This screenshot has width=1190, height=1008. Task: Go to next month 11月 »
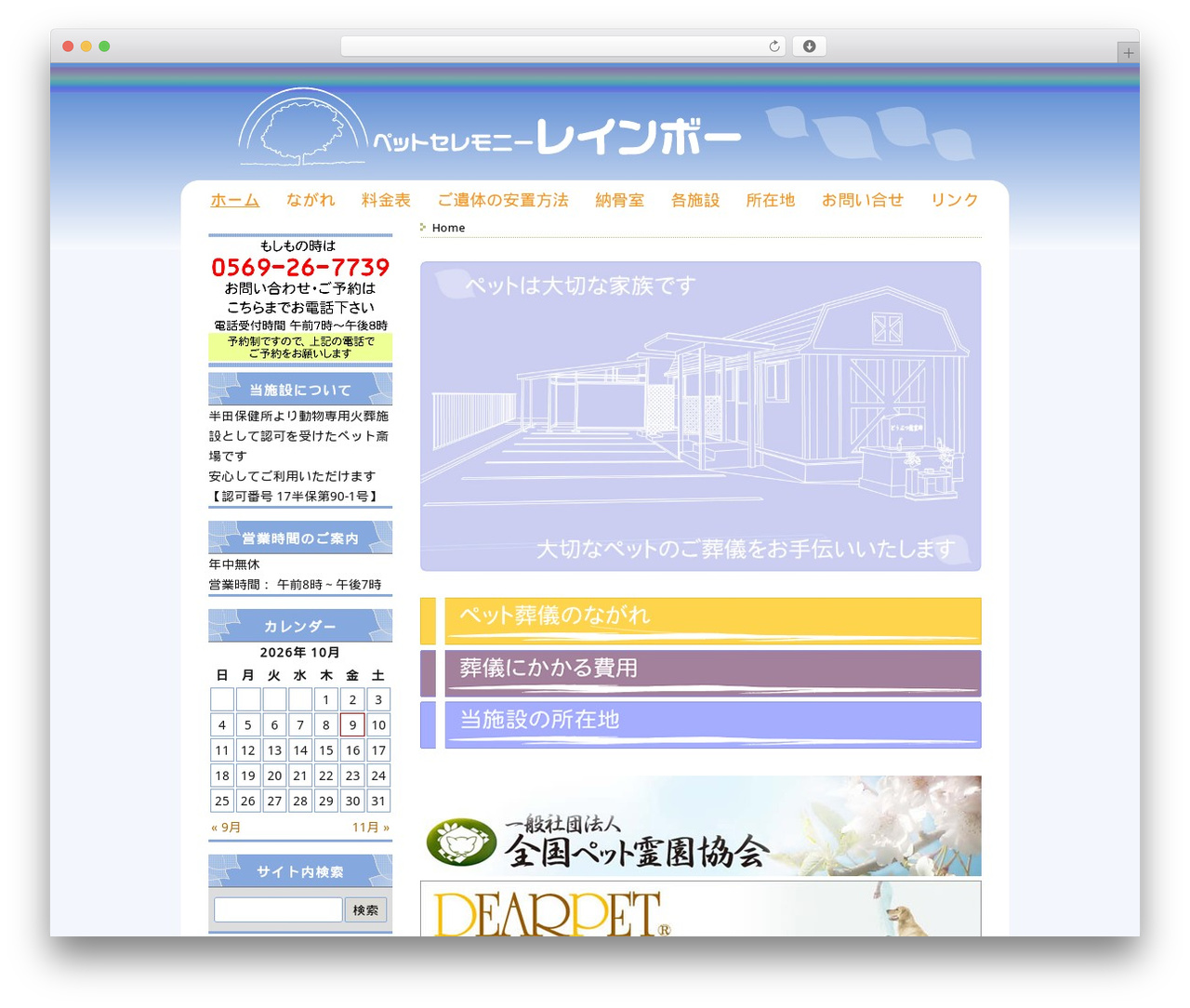pyautogui.click(x=371, y=828)
